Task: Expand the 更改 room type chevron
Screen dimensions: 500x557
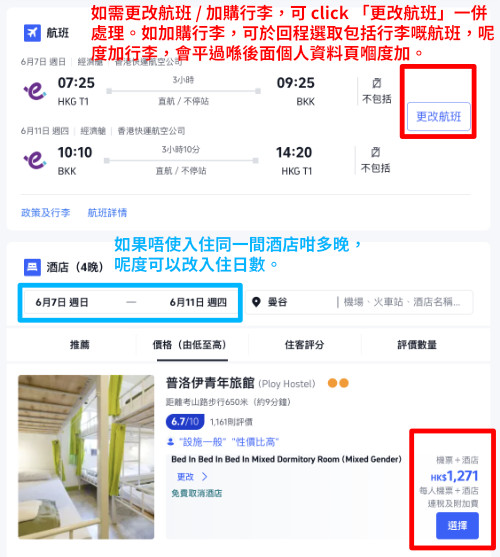Action: 205,476
